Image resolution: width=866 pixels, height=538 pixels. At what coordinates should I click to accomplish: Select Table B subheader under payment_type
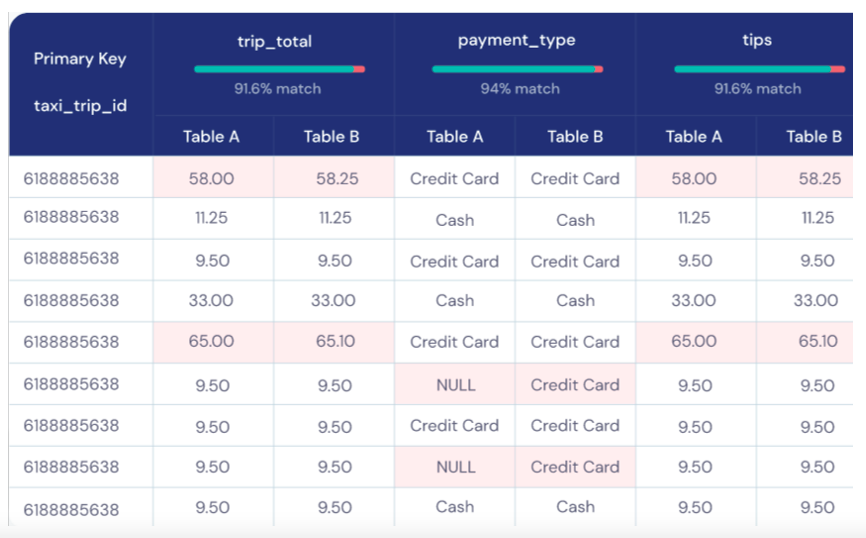click(x=575, y=137)
